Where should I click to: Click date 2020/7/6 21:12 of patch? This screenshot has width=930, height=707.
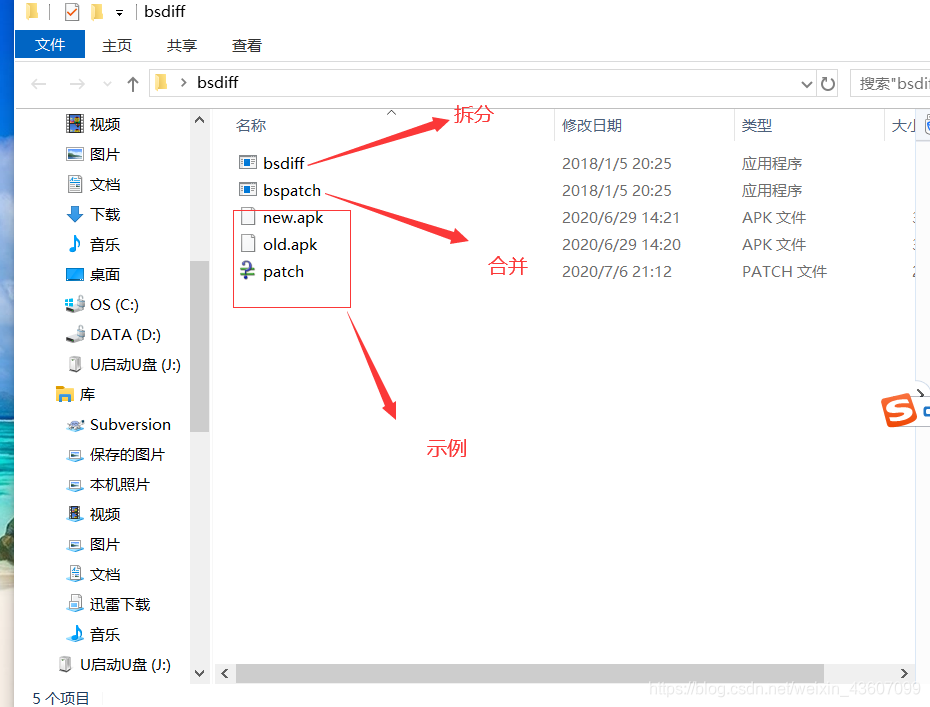tap(617, 271)
